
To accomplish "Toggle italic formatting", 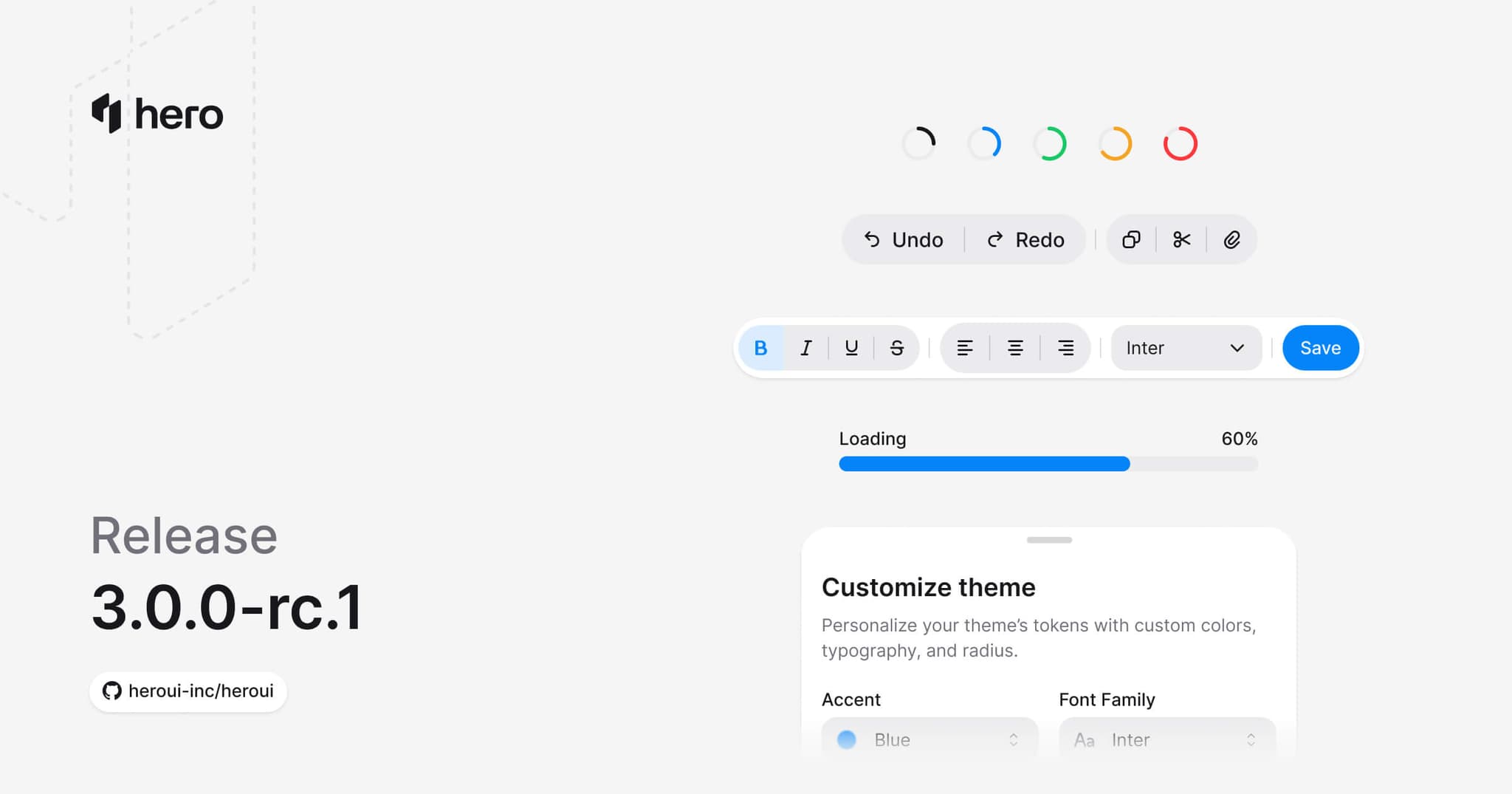I will click(806, 348).
